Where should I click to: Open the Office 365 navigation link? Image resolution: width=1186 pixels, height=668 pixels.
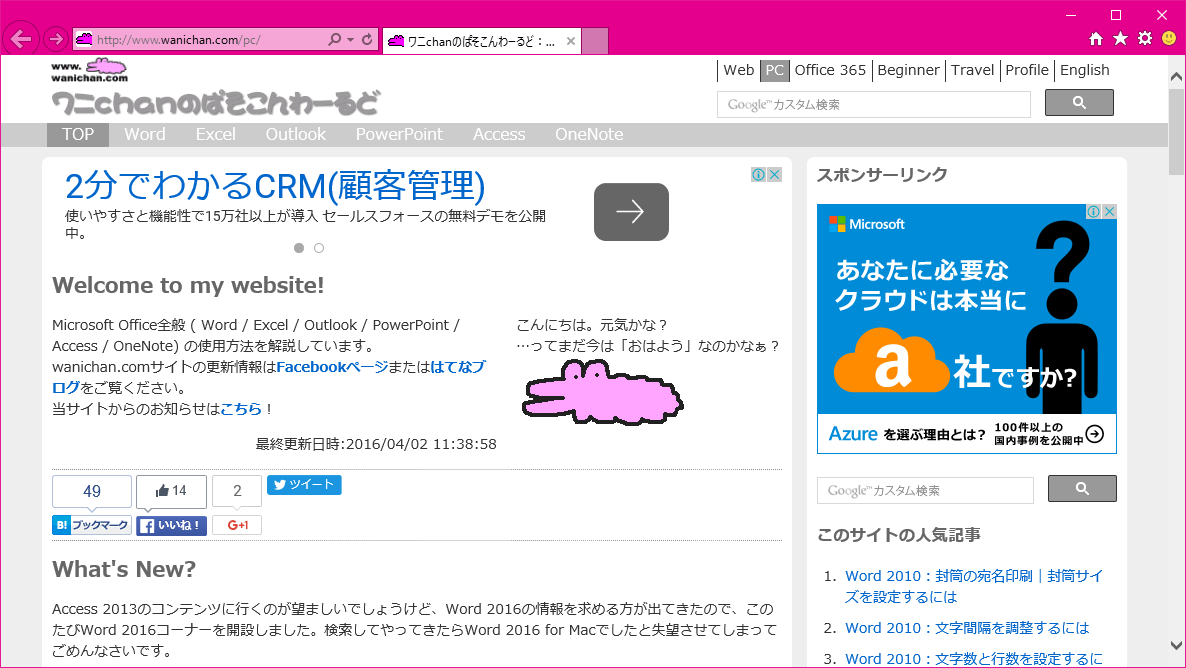point(830,70)
